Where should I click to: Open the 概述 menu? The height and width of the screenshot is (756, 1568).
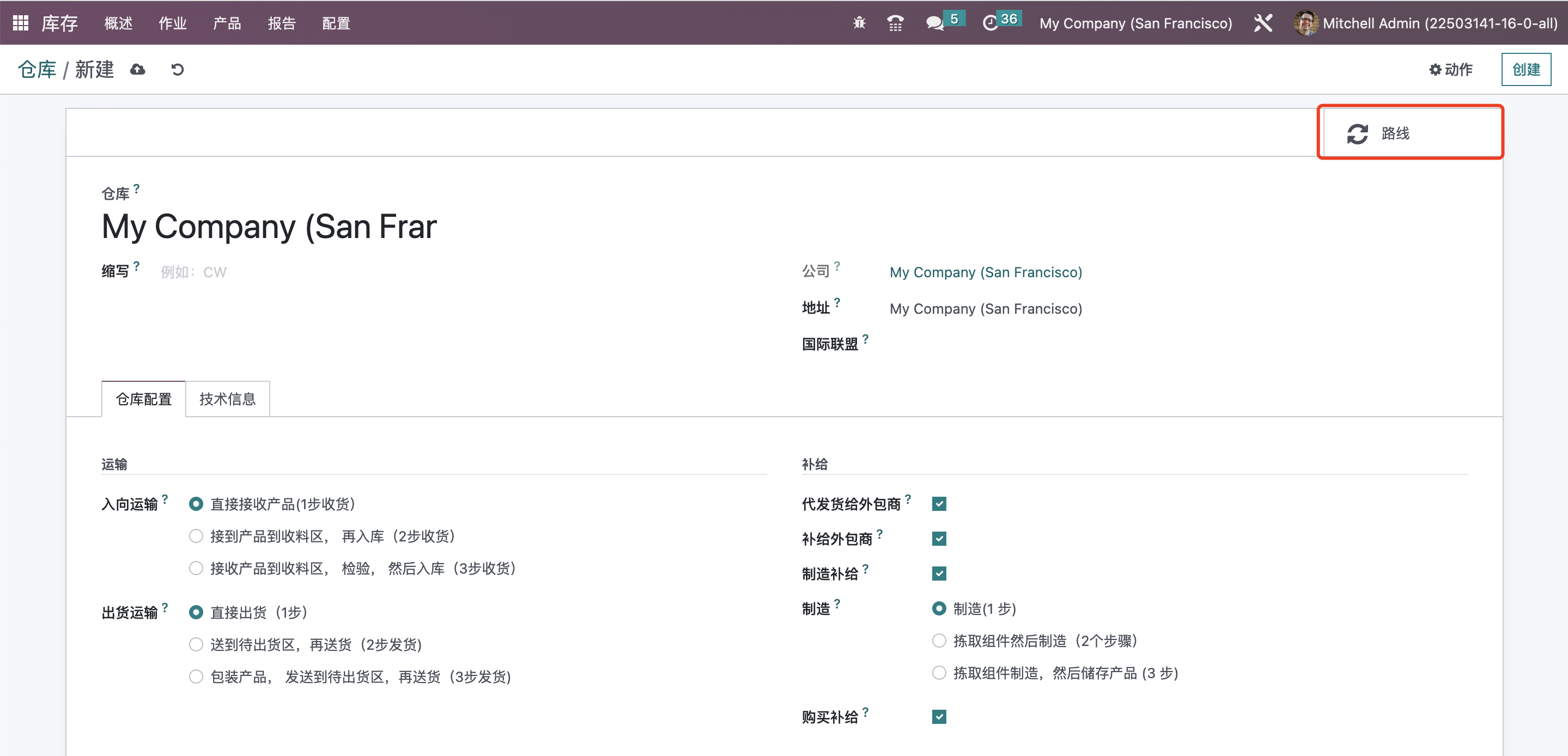click(x=118, y=23)
